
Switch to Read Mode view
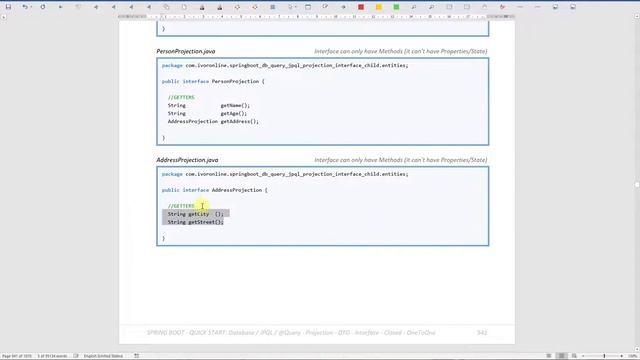point(549,356)
